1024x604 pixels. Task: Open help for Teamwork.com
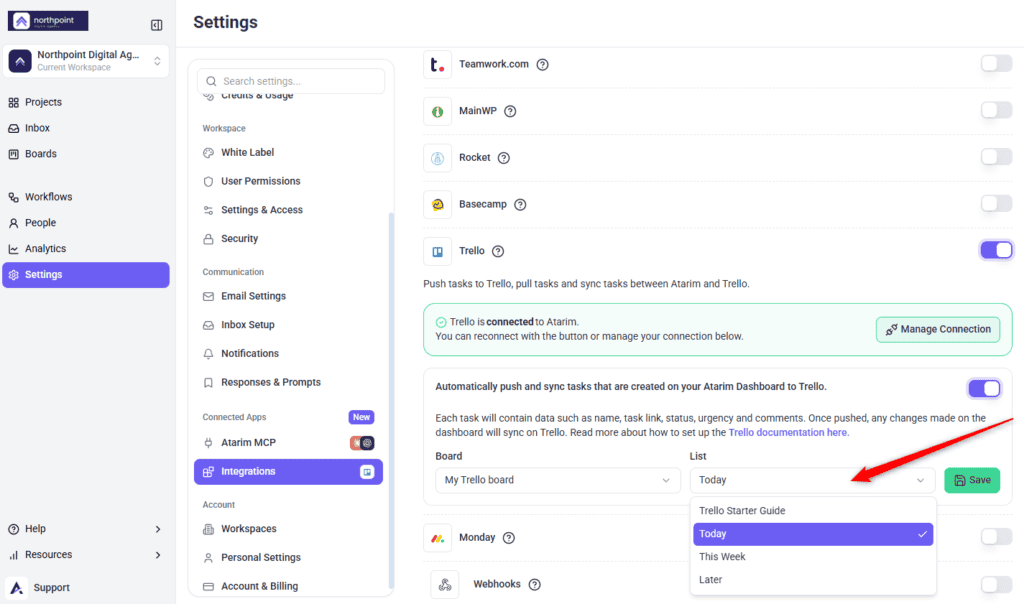click(542, 65)
